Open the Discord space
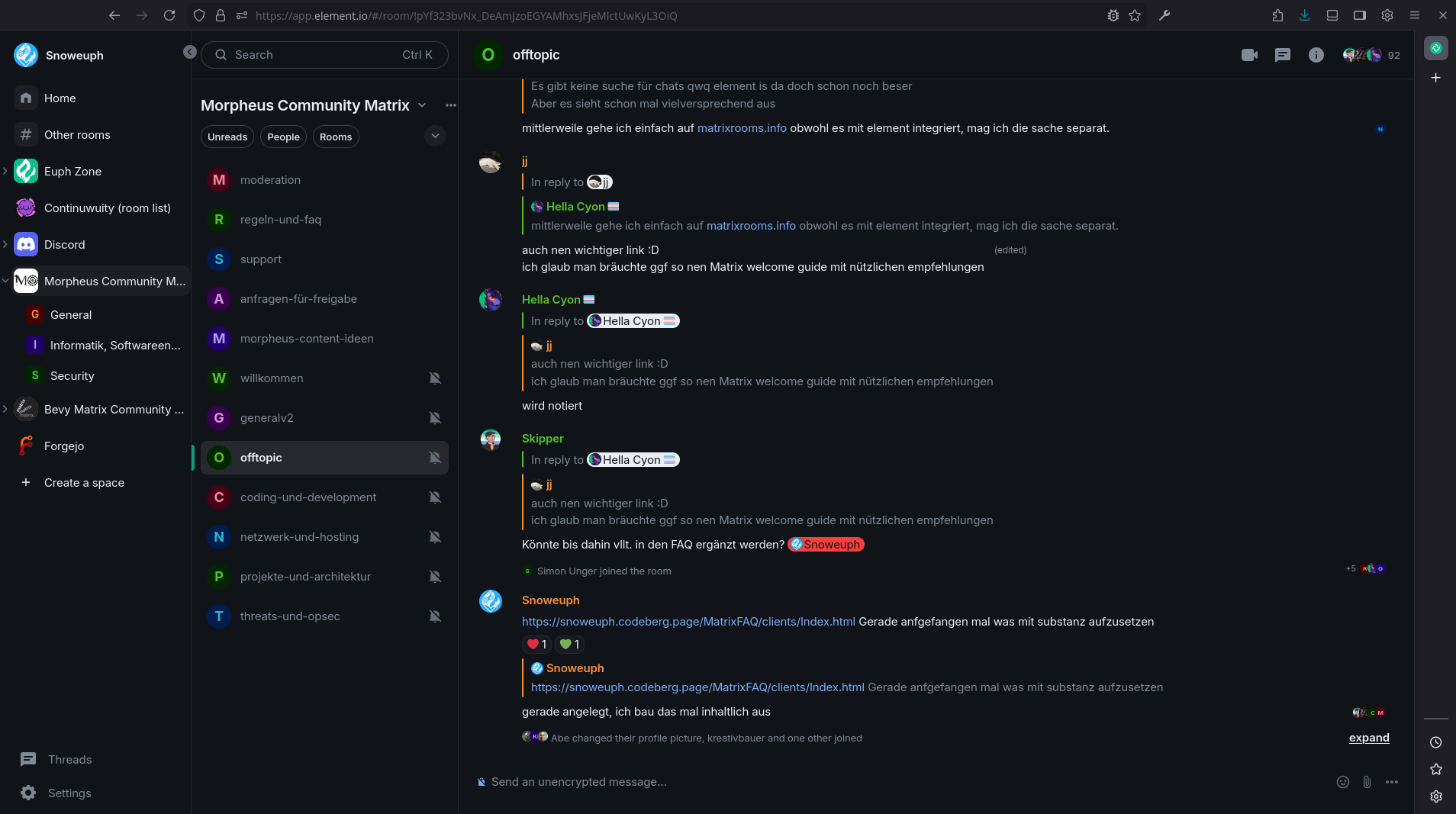 [65, 245]
